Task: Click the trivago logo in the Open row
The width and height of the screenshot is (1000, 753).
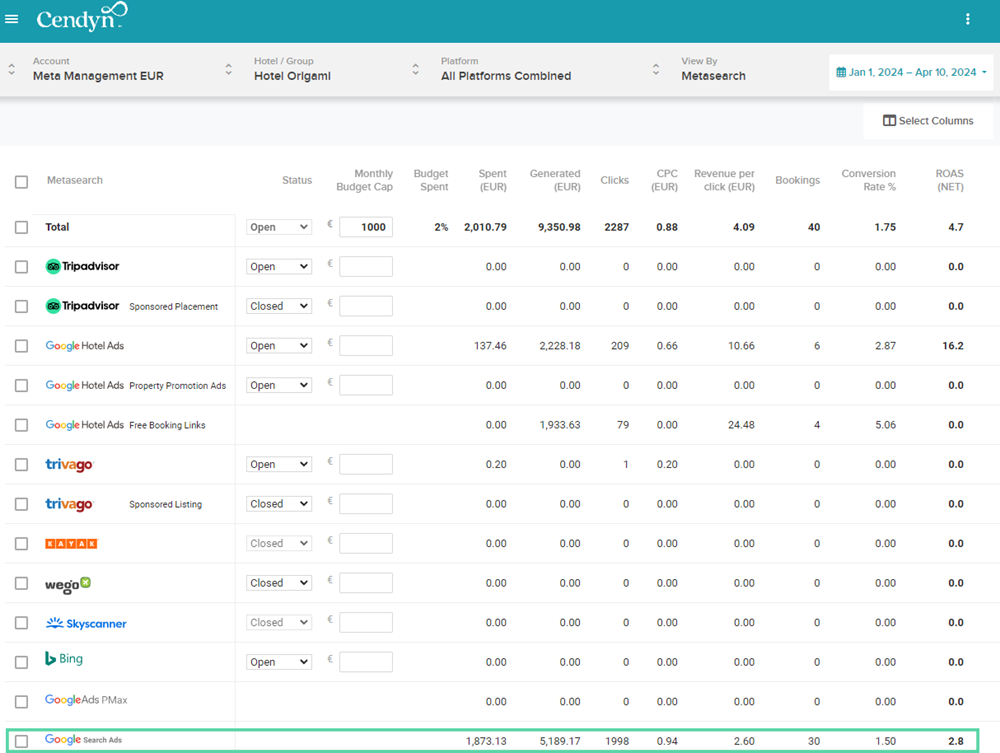Action: pos(69,465)
